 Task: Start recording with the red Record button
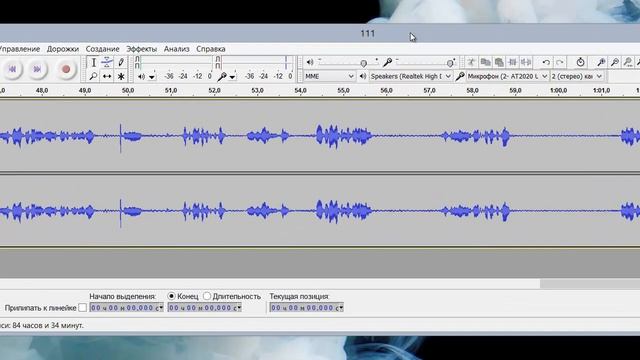[66, 69]
